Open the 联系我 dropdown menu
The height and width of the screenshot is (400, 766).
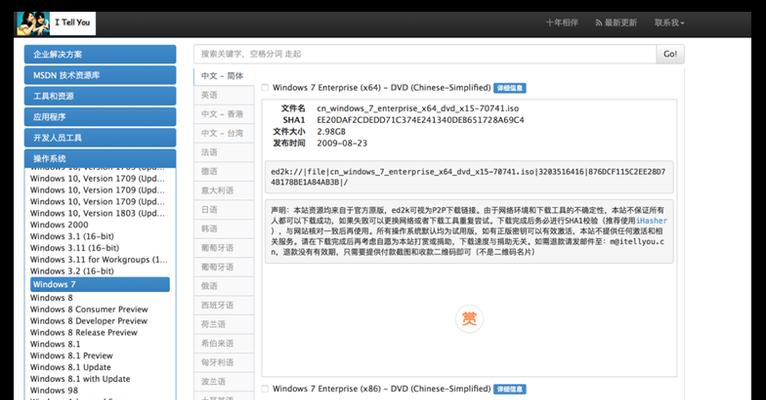[x=669, y=22]
